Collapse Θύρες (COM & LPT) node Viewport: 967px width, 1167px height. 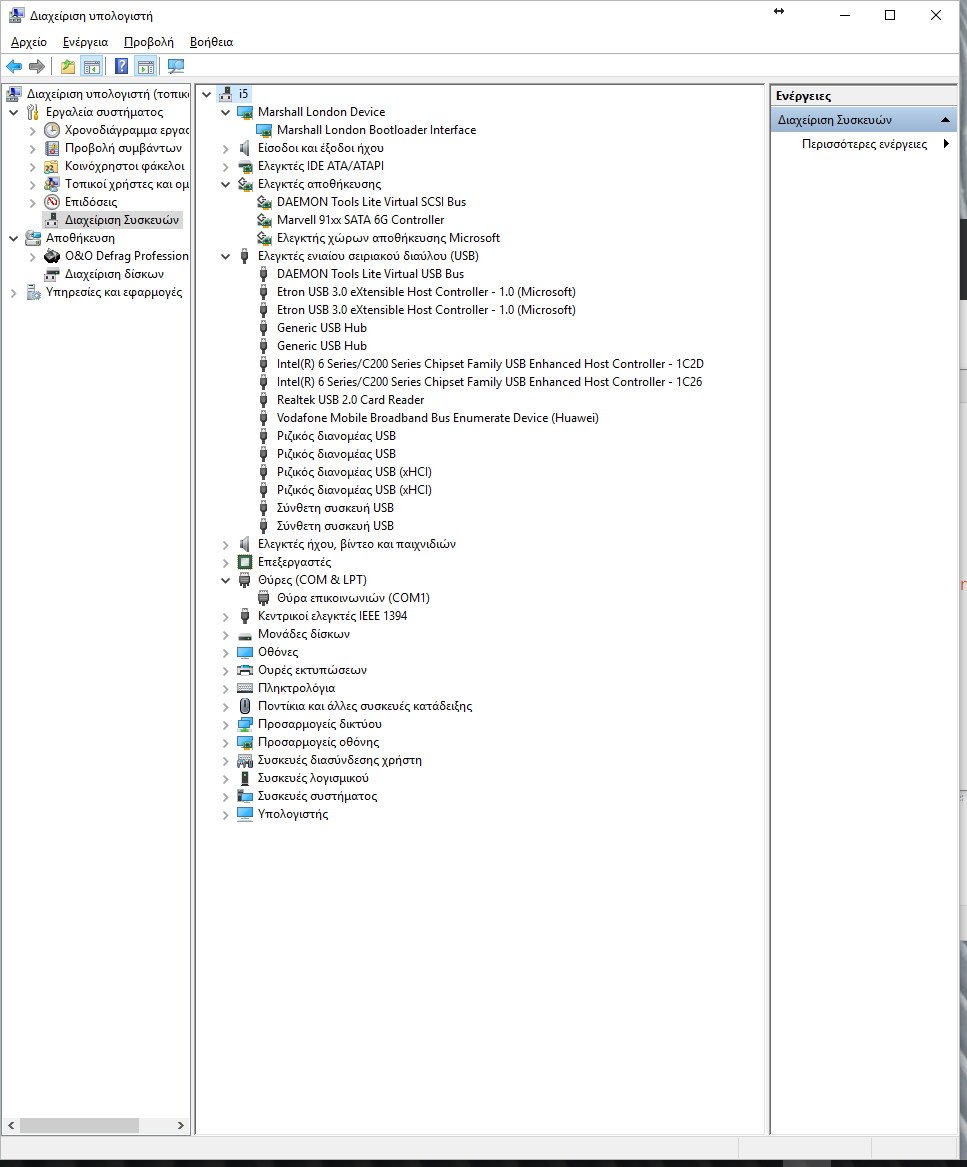[x=226, y=581]
